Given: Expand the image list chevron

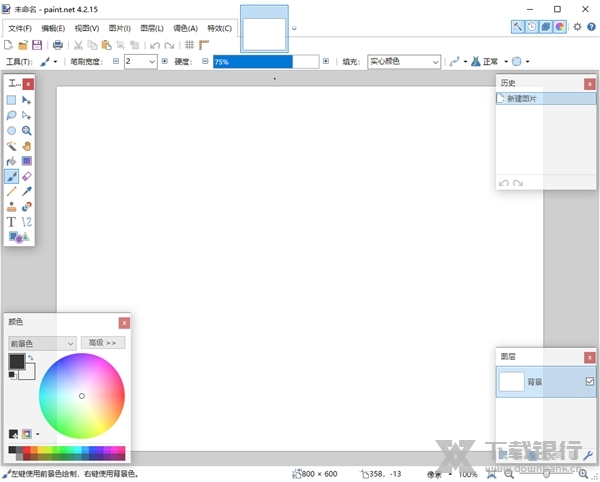Looking at the screenshot, I should pyautogui.click(x=294, y=28).
